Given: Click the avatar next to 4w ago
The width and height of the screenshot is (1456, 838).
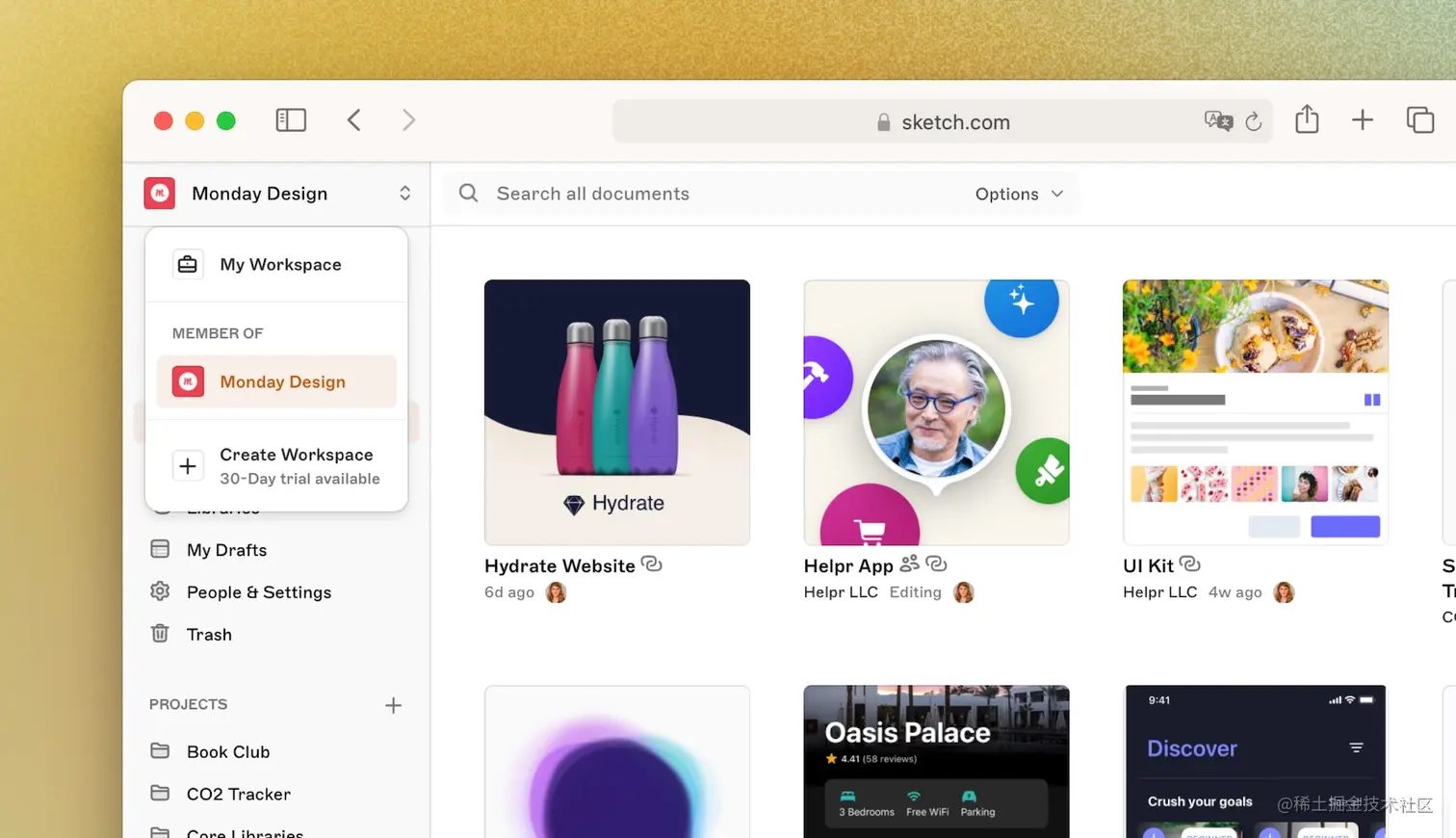Looking at the screenshot, I should pos(1284,592).
